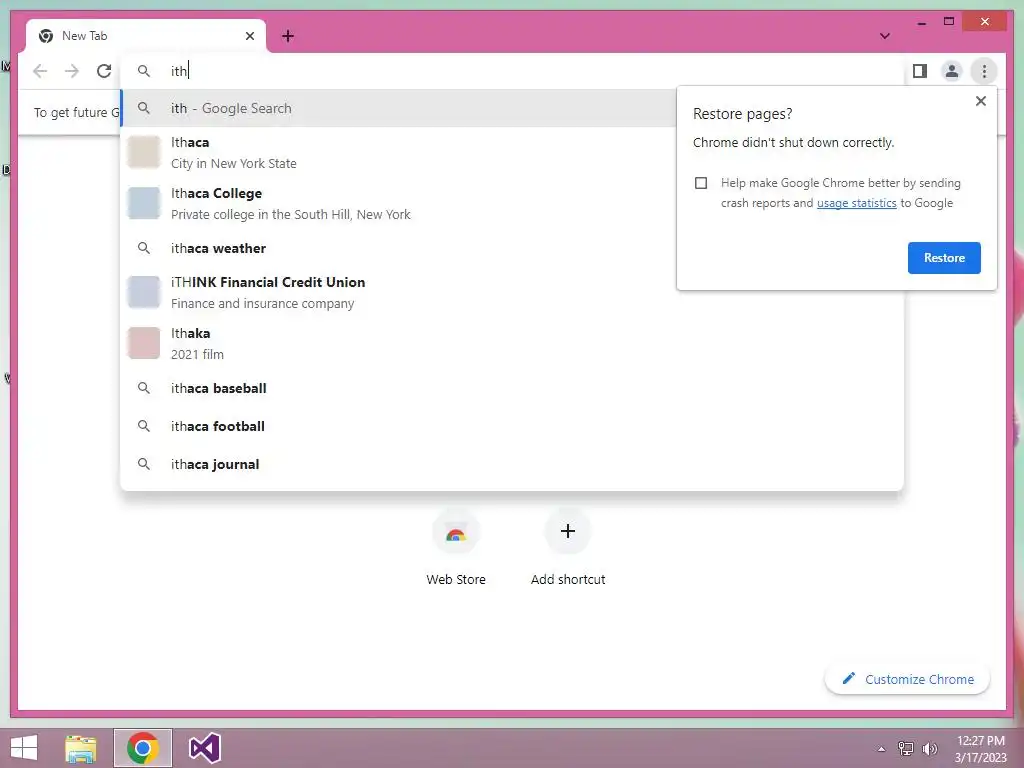This screenshot has height=768, width=1024.
Task: Click search icon beside ithaca journal
Action: [x=144, y=464]
